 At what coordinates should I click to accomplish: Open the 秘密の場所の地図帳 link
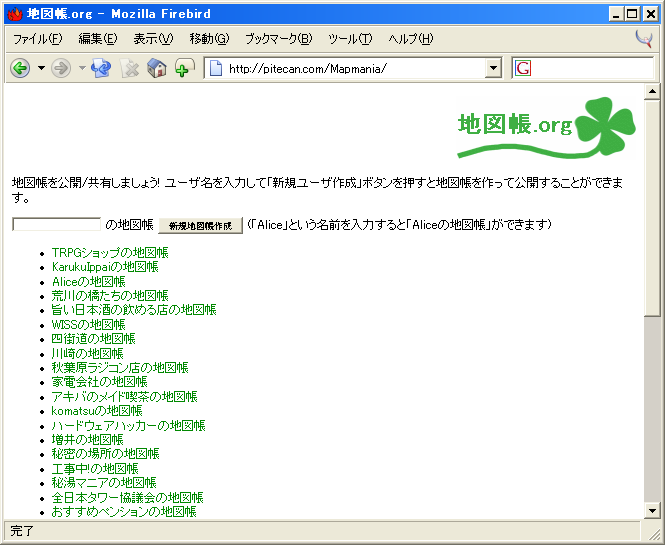pyautogui.click(x=105, y=454)
